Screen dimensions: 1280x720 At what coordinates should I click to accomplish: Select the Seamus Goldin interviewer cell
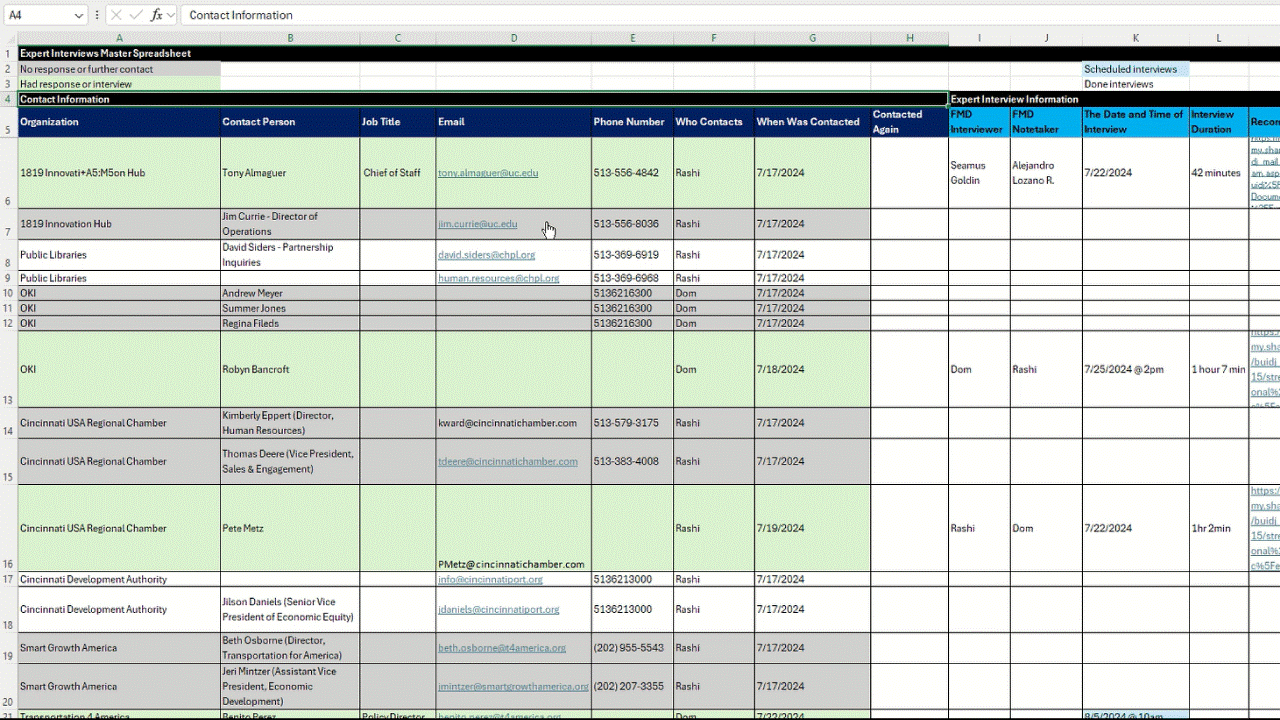point(979,173)
